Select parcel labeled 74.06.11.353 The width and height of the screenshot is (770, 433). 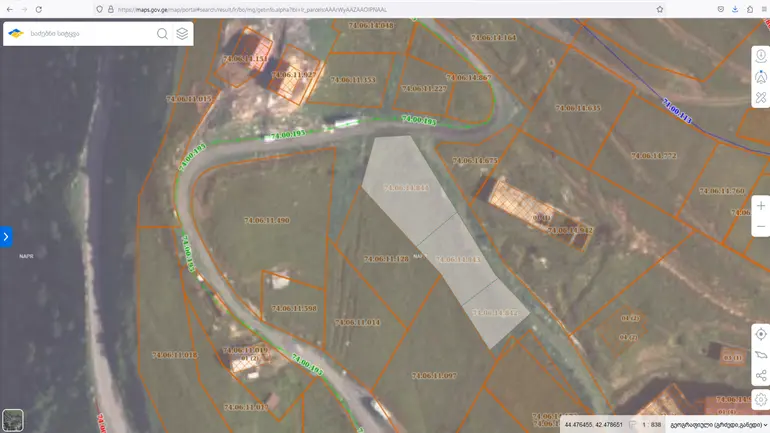(353, 80)
